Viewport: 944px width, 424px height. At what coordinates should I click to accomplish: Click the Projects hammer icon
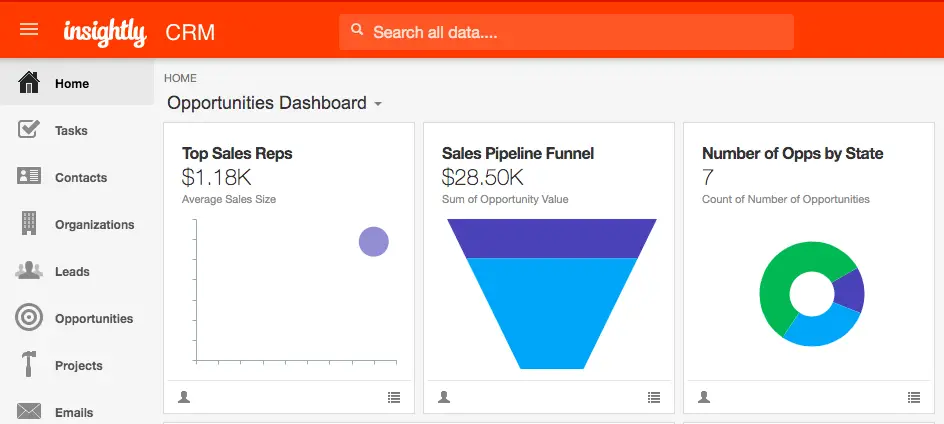tap(28, 364)
